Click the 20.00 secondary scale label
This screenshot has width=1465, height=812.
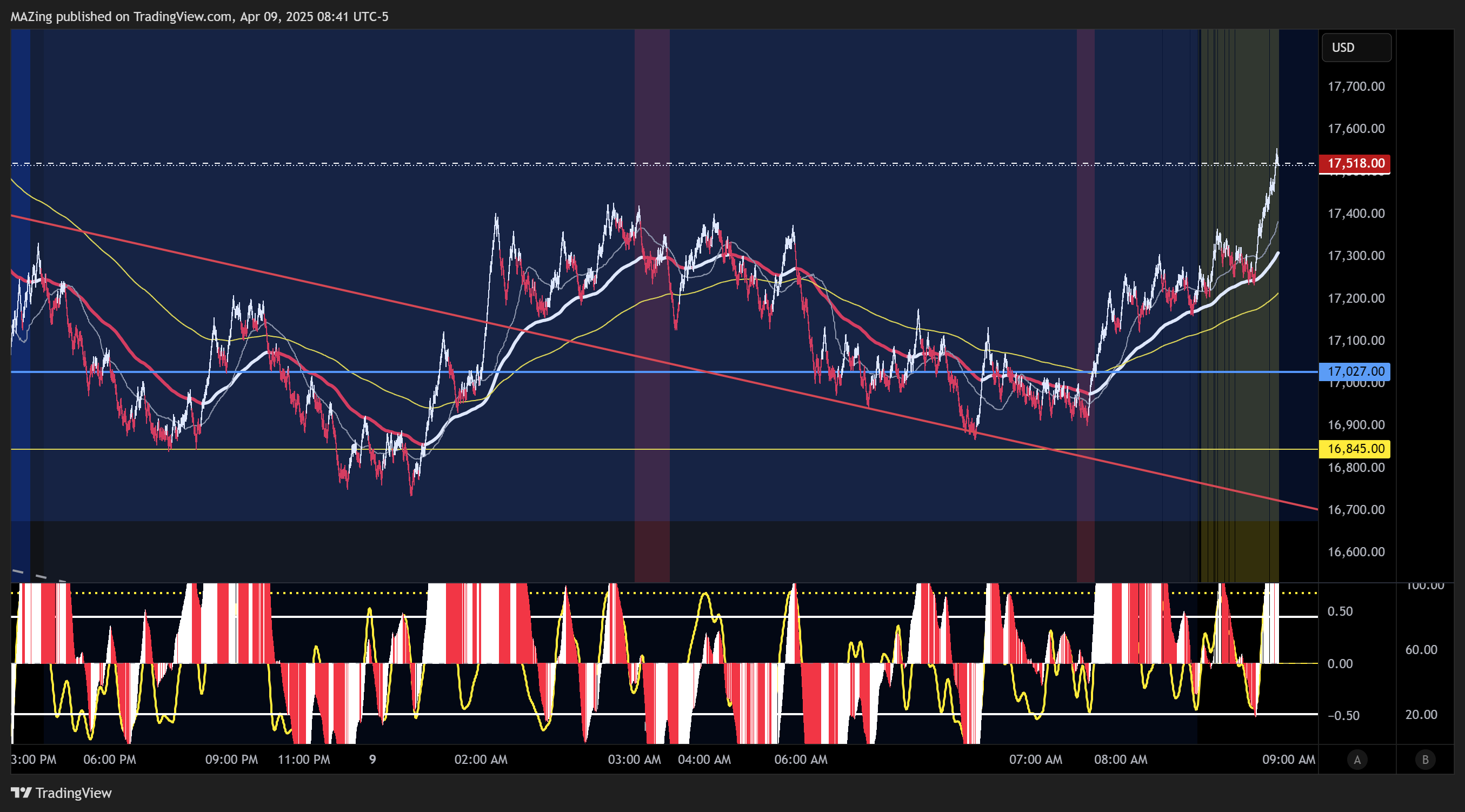pos(1421,715)
